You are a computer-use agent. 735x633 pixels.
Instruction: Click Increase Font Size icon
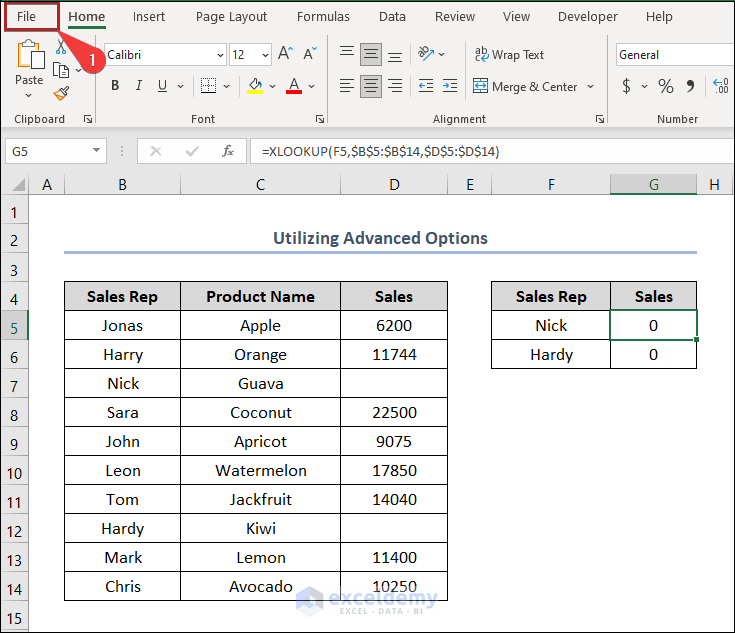[286, 55]
